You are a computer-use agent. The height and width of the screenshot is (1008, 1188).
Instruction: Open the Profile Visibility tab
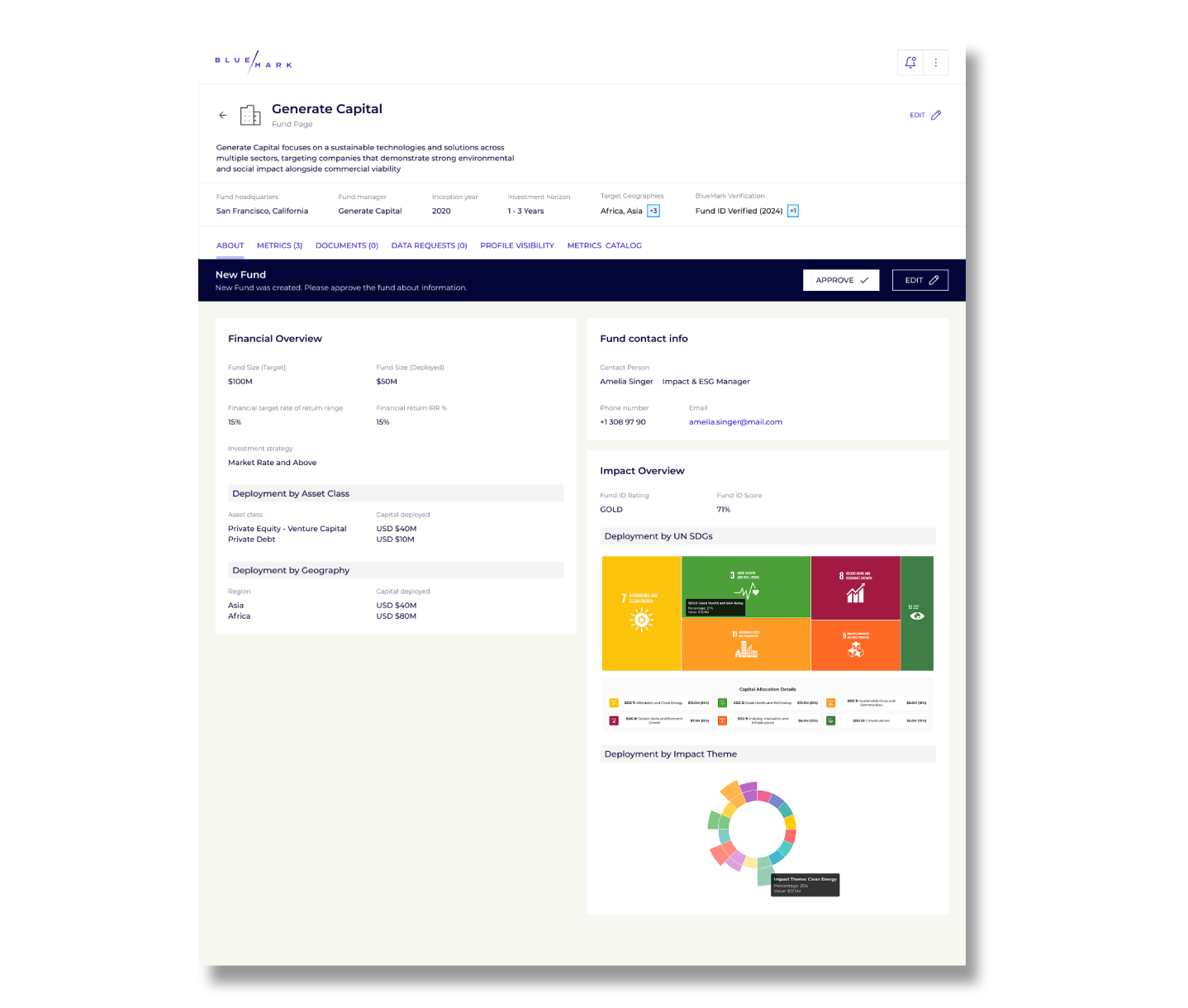(x=517, y=245)
